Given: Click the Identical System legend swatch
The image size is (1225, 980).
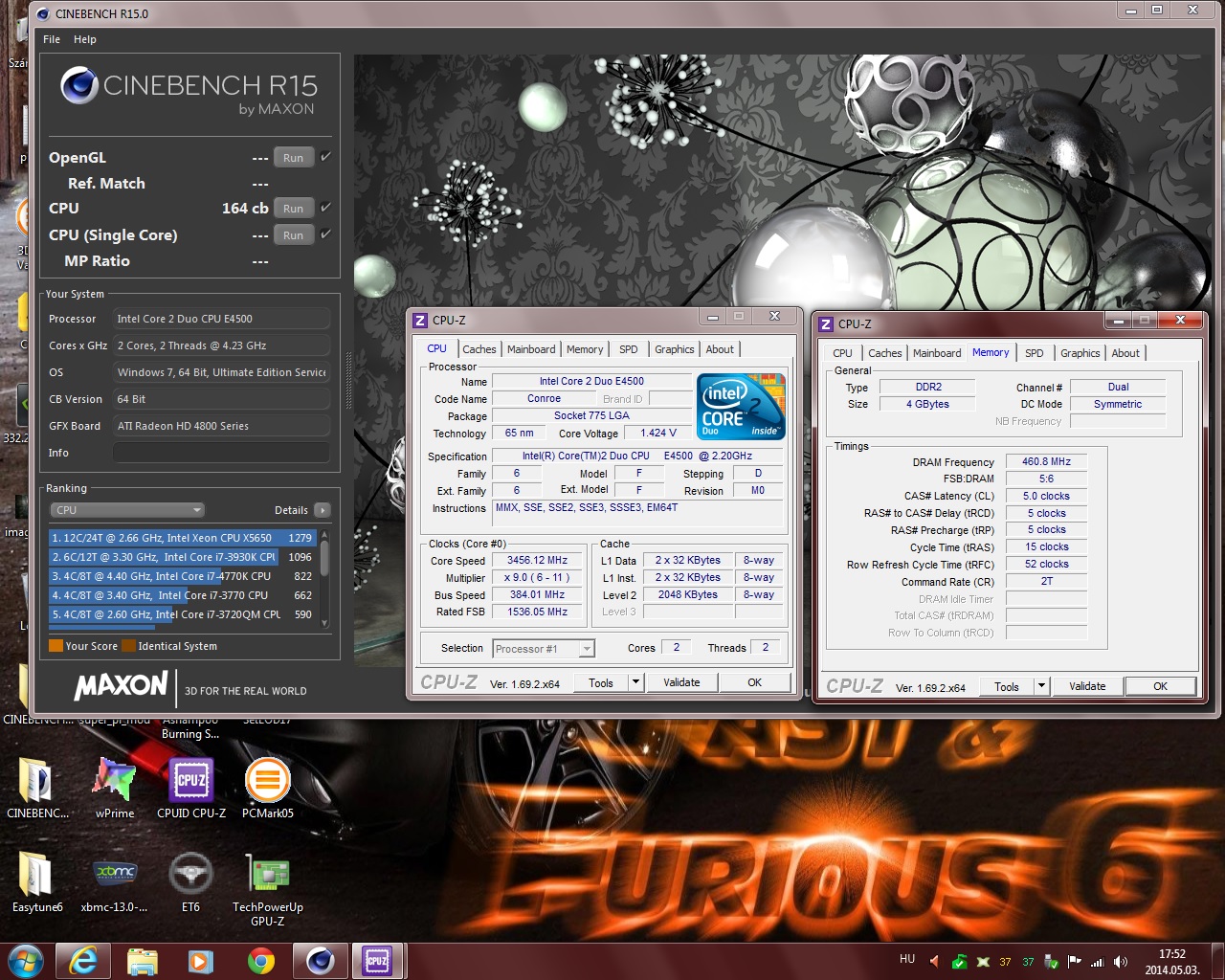Looking at the screenshot, I should (x=128, y=646).
